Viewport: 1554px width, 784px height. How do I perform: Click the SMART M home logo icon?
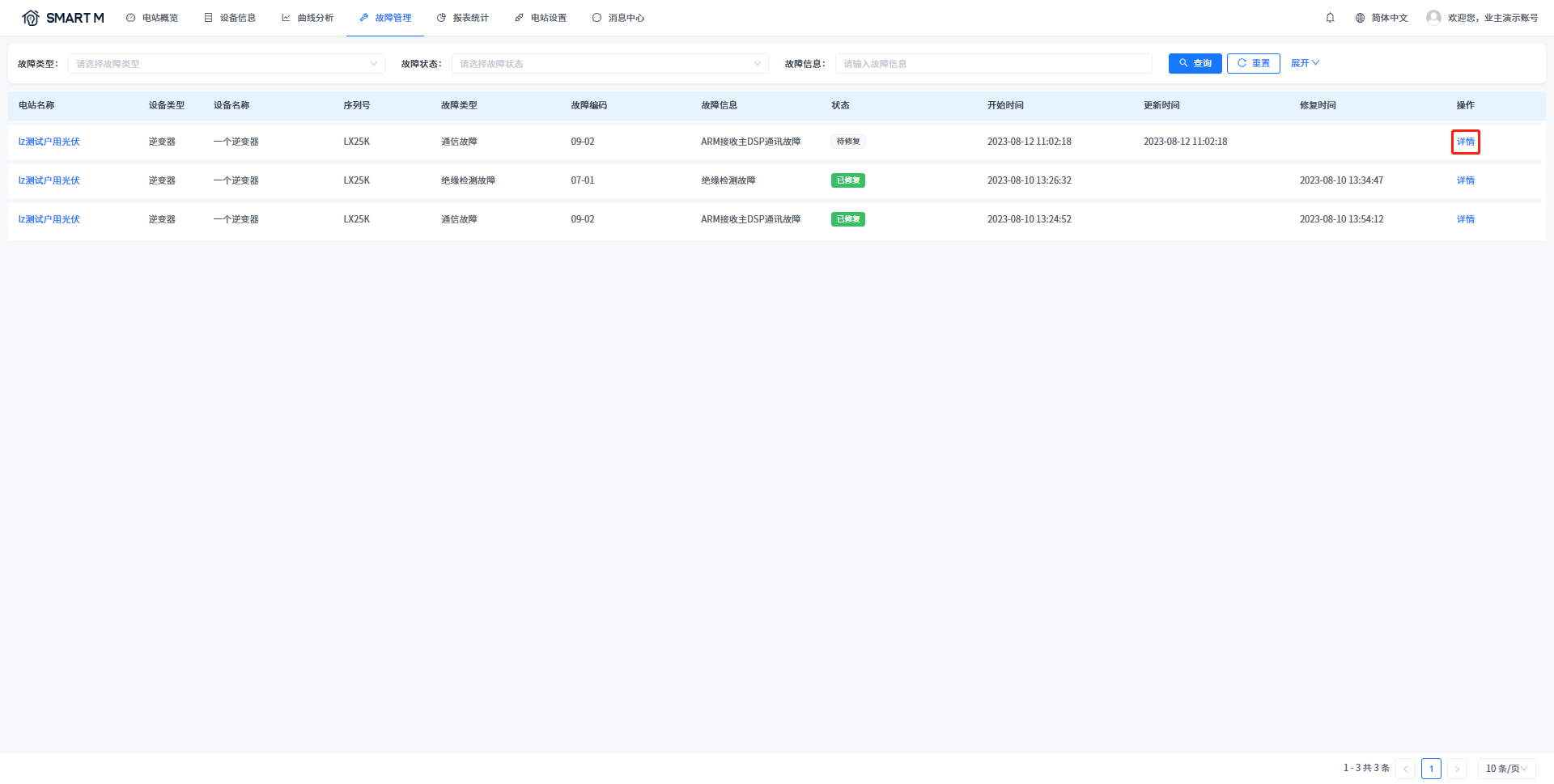click(31, 18)
